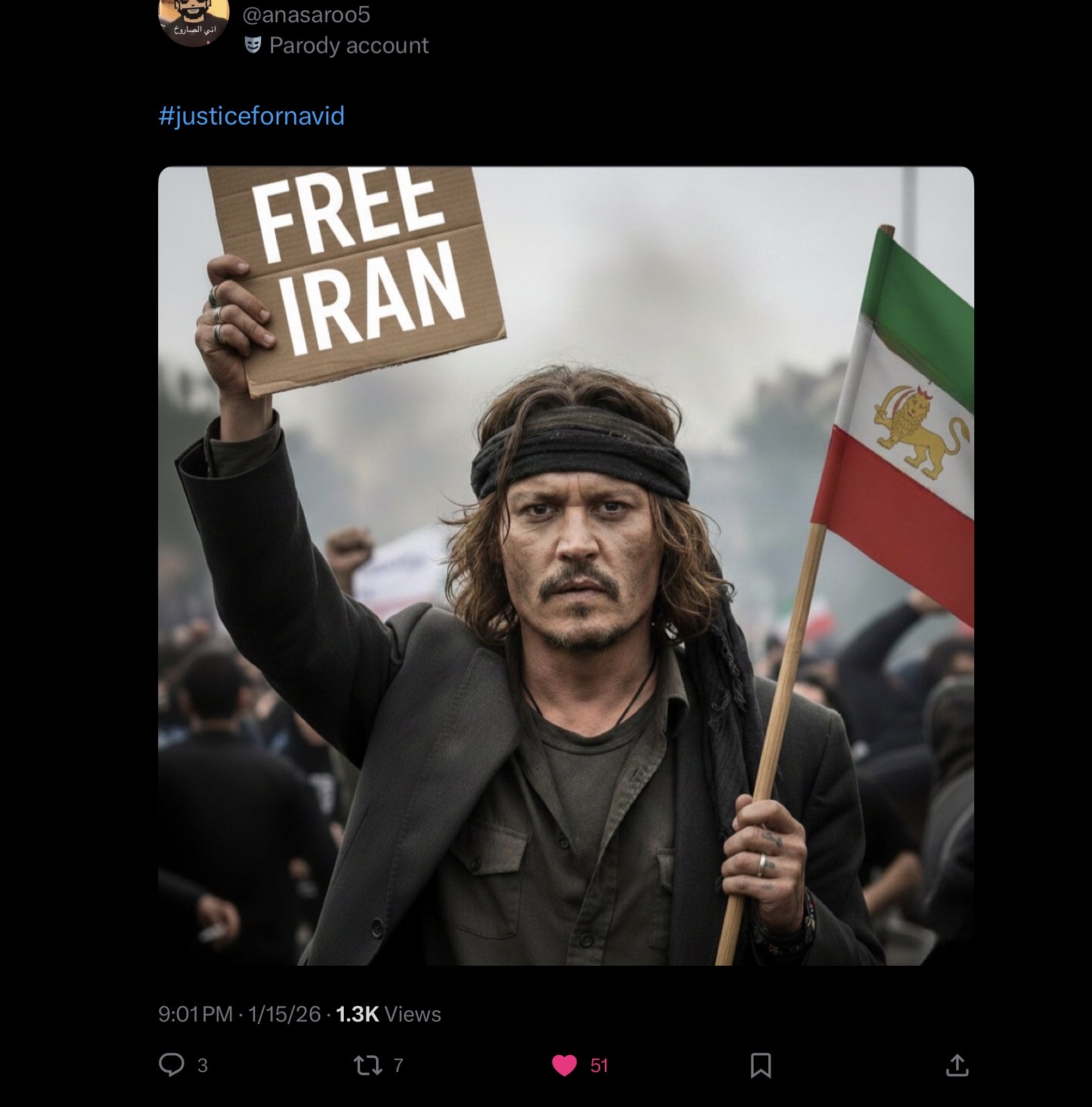Open the reply speech bubble icon
Image resolution: width=1092 pixels, height=1107 pixels.
tap(171, 1065)
